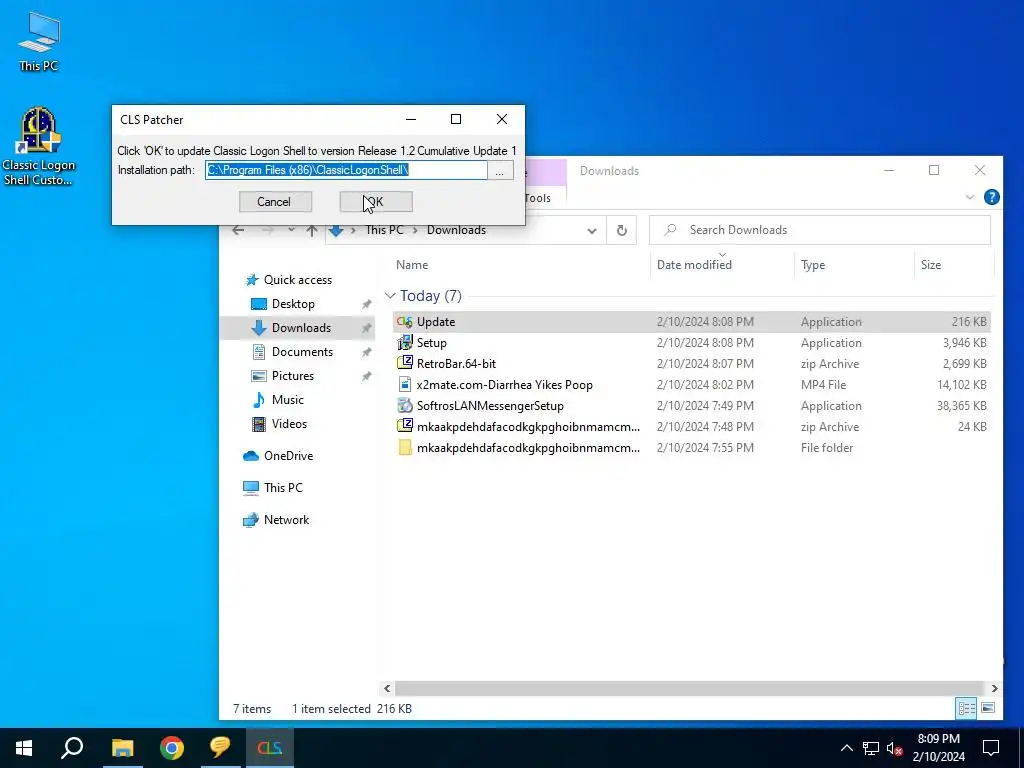Image resolution: width=1024 pixels, height=768 pixels.
Task: Click the Installation path text field
Action: pos(346,170)
